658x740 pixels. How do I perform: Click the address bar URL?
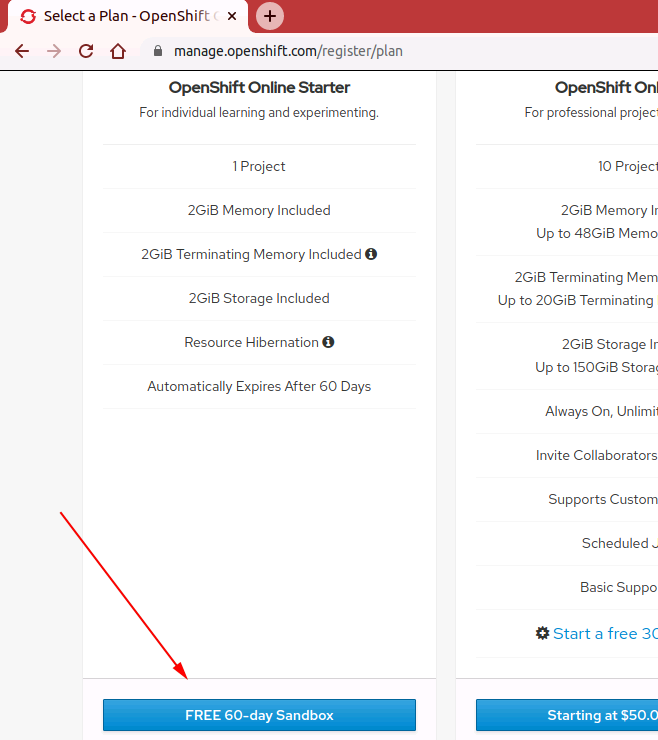(x=288, y=51)
